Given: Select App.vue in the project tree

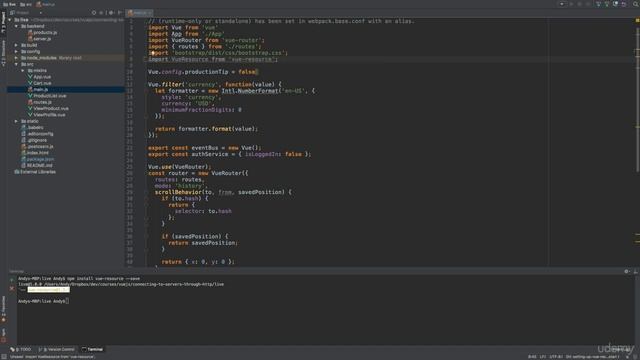Looking at the screenshot, I should coord(39,77).
